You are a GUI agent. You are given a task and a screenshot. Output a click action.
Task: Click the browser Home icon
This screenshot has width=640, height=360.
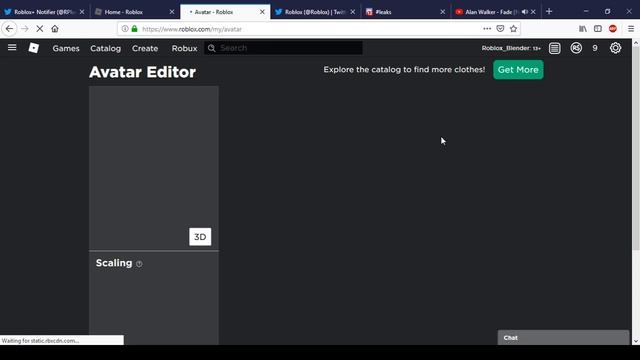click(x=55, y=29)
